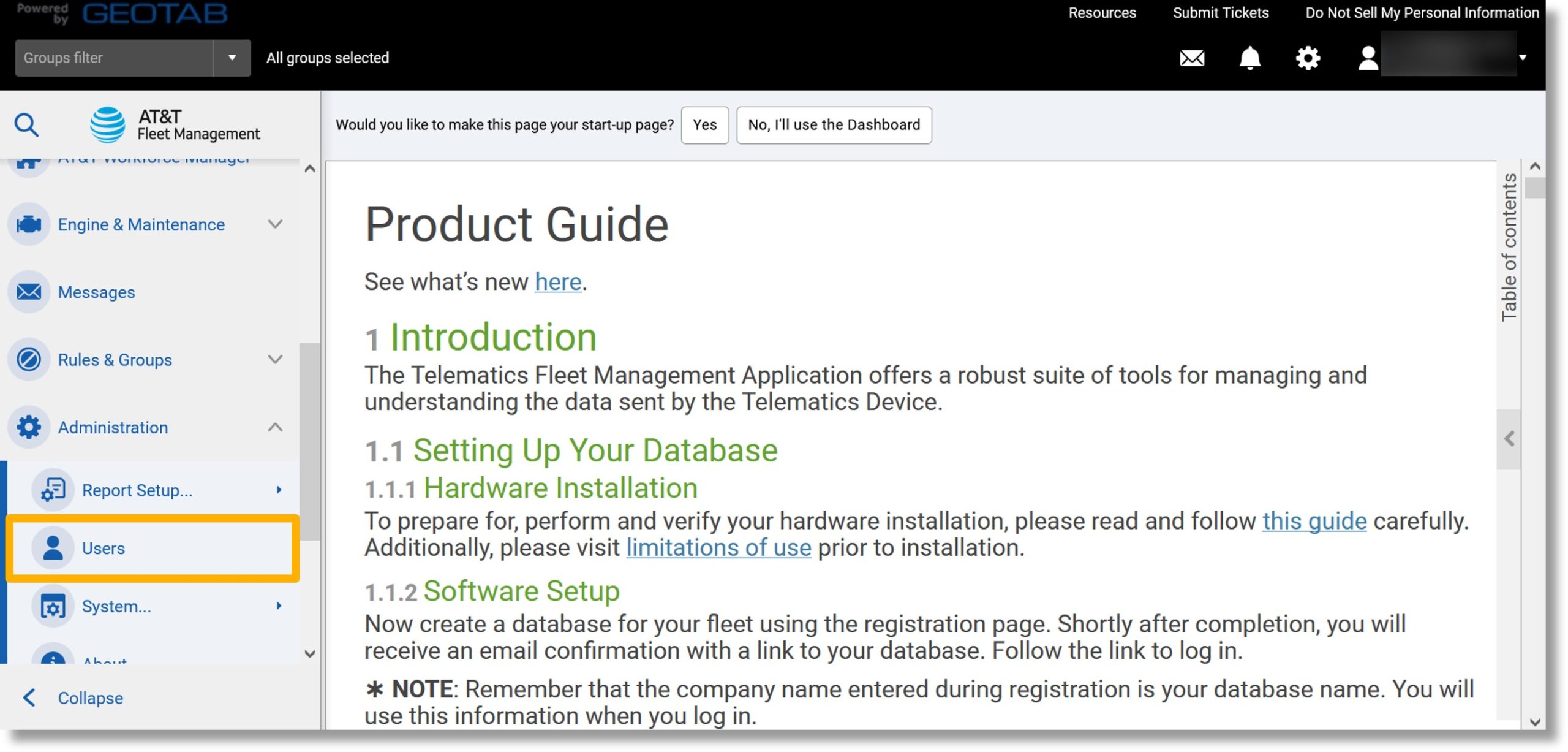
Task: Open settings gear icon in header
Action: (x=1308, y=58)
